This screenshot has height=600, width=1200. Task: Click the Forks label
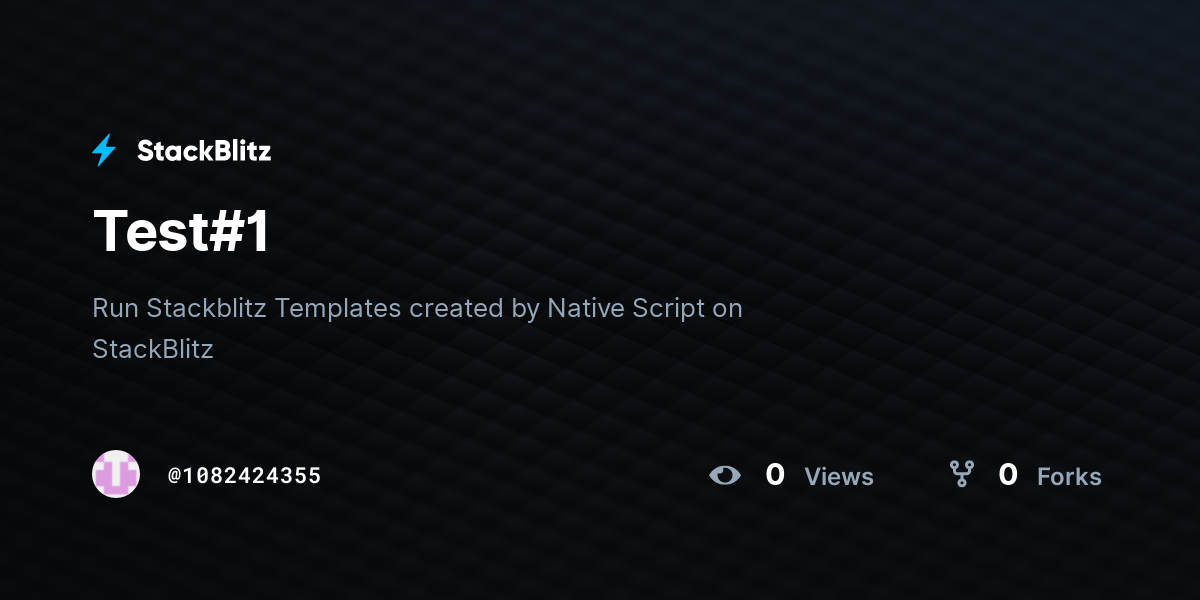tap(1069, 477)
